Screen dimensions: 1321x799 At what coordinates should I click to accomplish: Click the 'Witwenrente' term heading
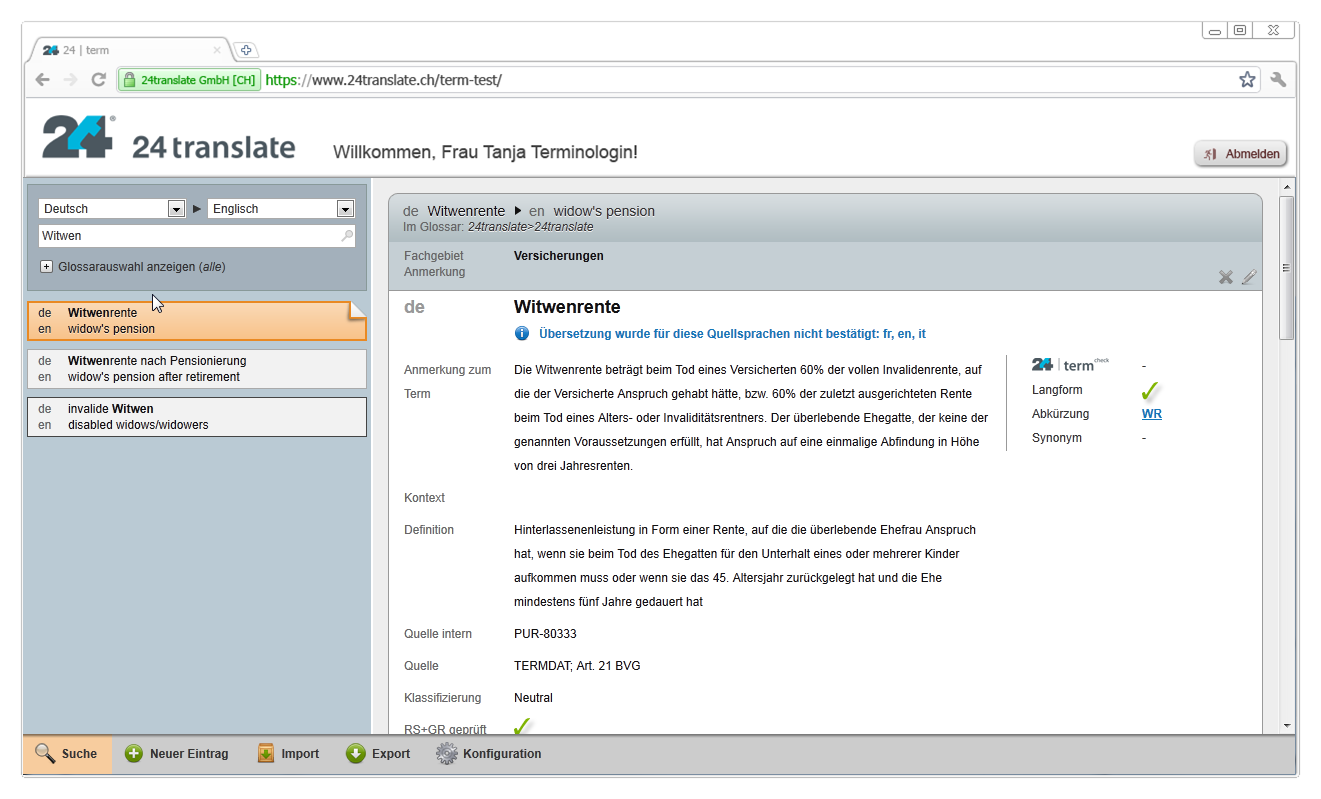[567, 307]
